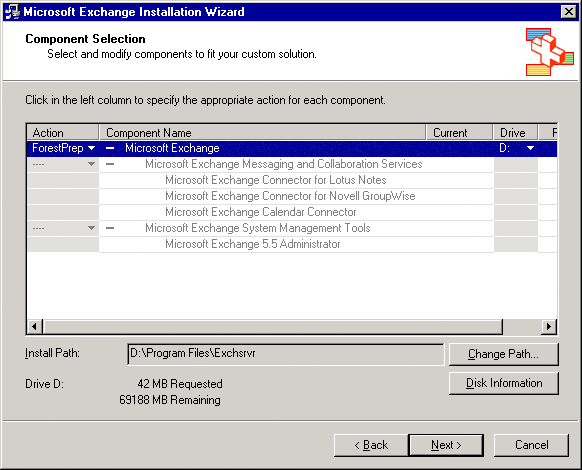The height and width of the screenshot is (470, 582).
Task: Click the Install Path field
Action: (285, 354)
